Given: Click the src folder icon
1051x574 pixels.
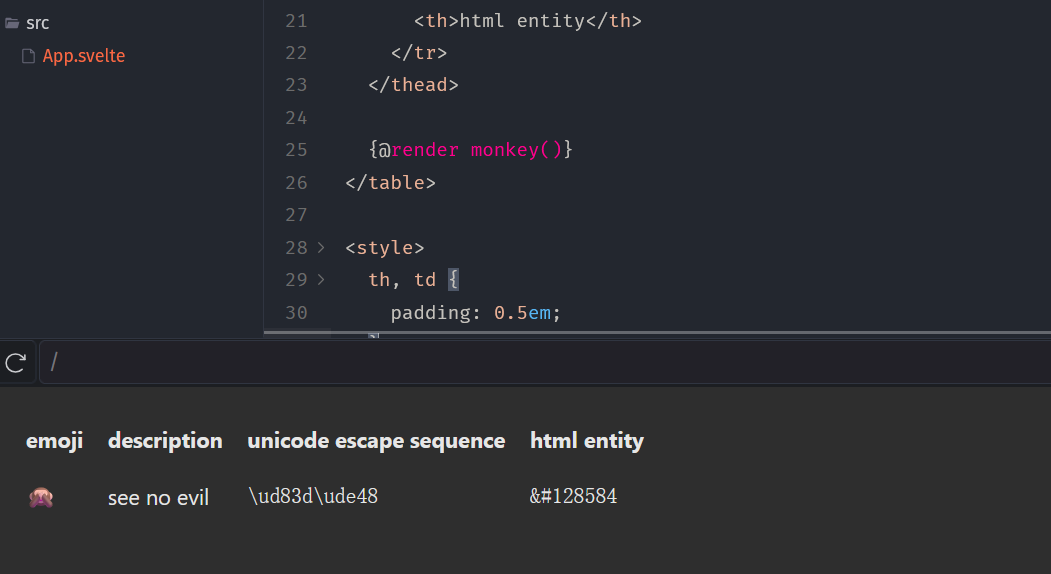Looking at the screenshot, I should 12,23.
